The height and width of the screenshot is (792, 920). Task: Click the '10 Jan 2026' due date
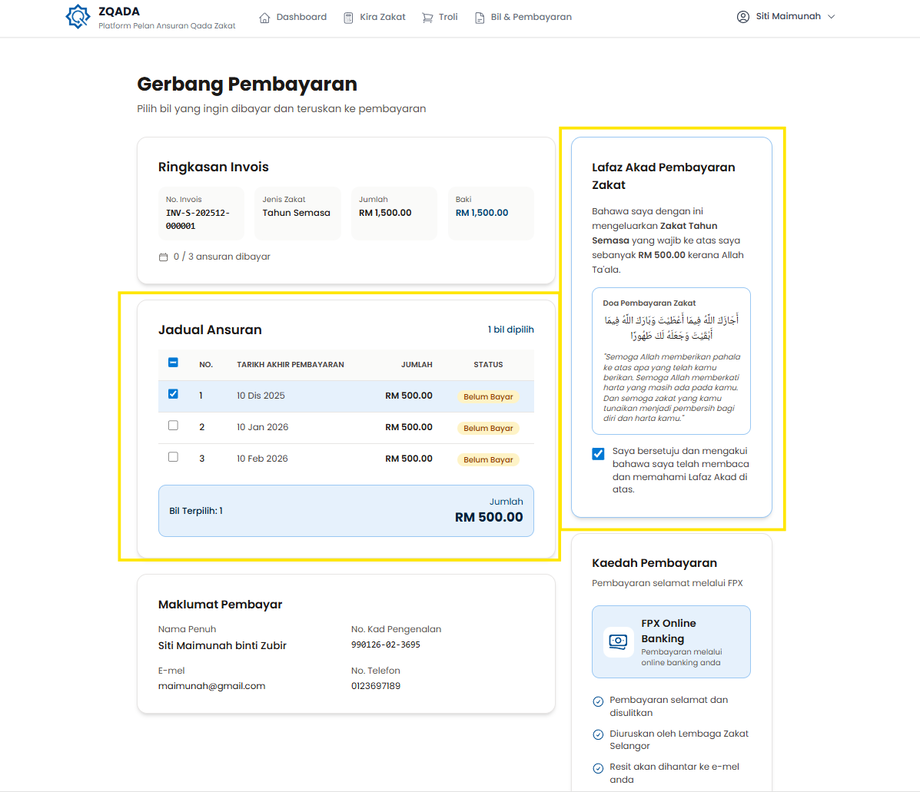pyautogui.click(x=262, y=427)
